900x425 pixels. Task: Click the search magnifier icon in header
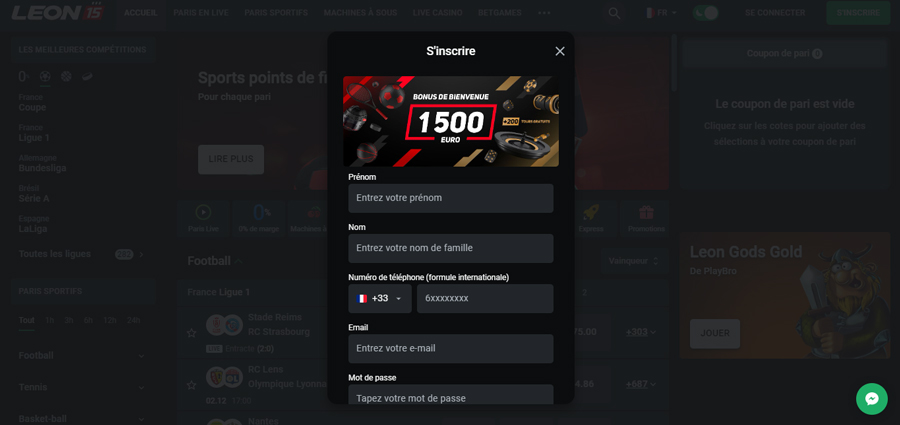[614, 13]
